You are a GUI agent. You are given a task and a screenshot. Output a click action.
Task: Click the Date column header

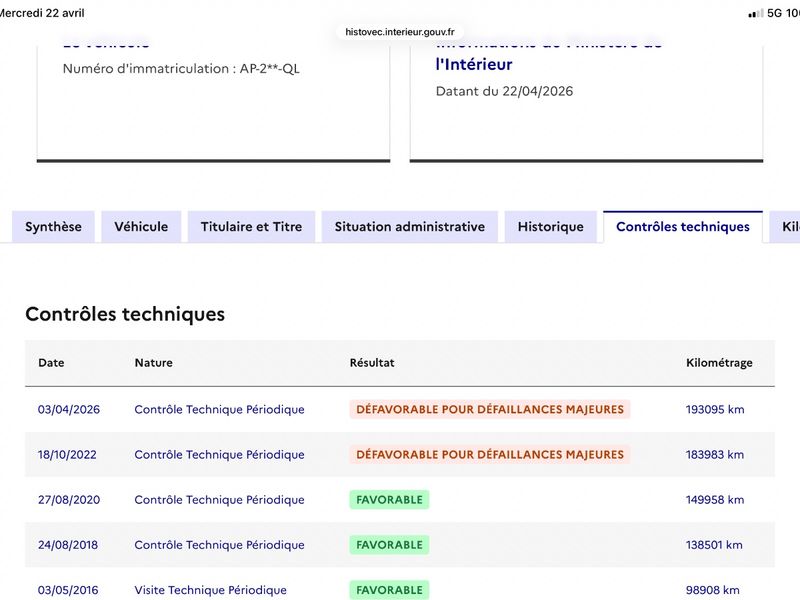point(51,363)
